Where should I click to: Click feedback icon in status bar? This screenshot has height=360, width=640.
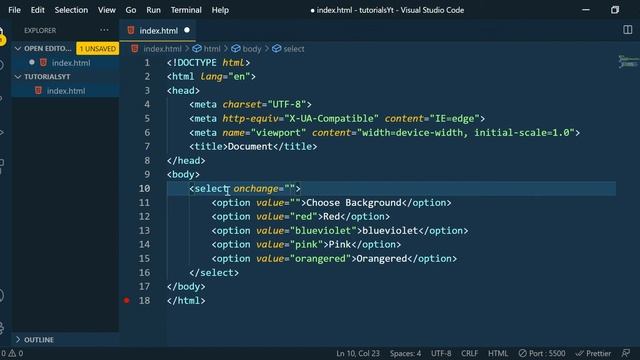coord(626,353)
